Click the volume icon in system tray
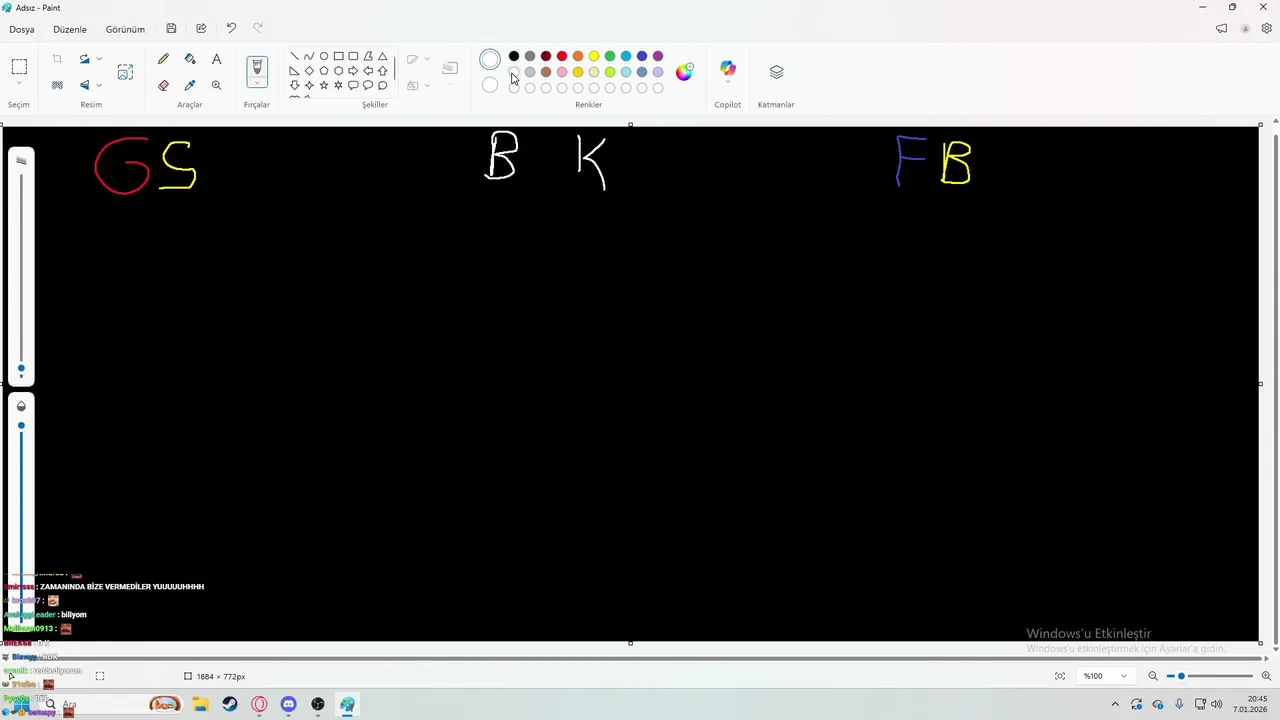1280x720 pixels. tap(1216, 704)
